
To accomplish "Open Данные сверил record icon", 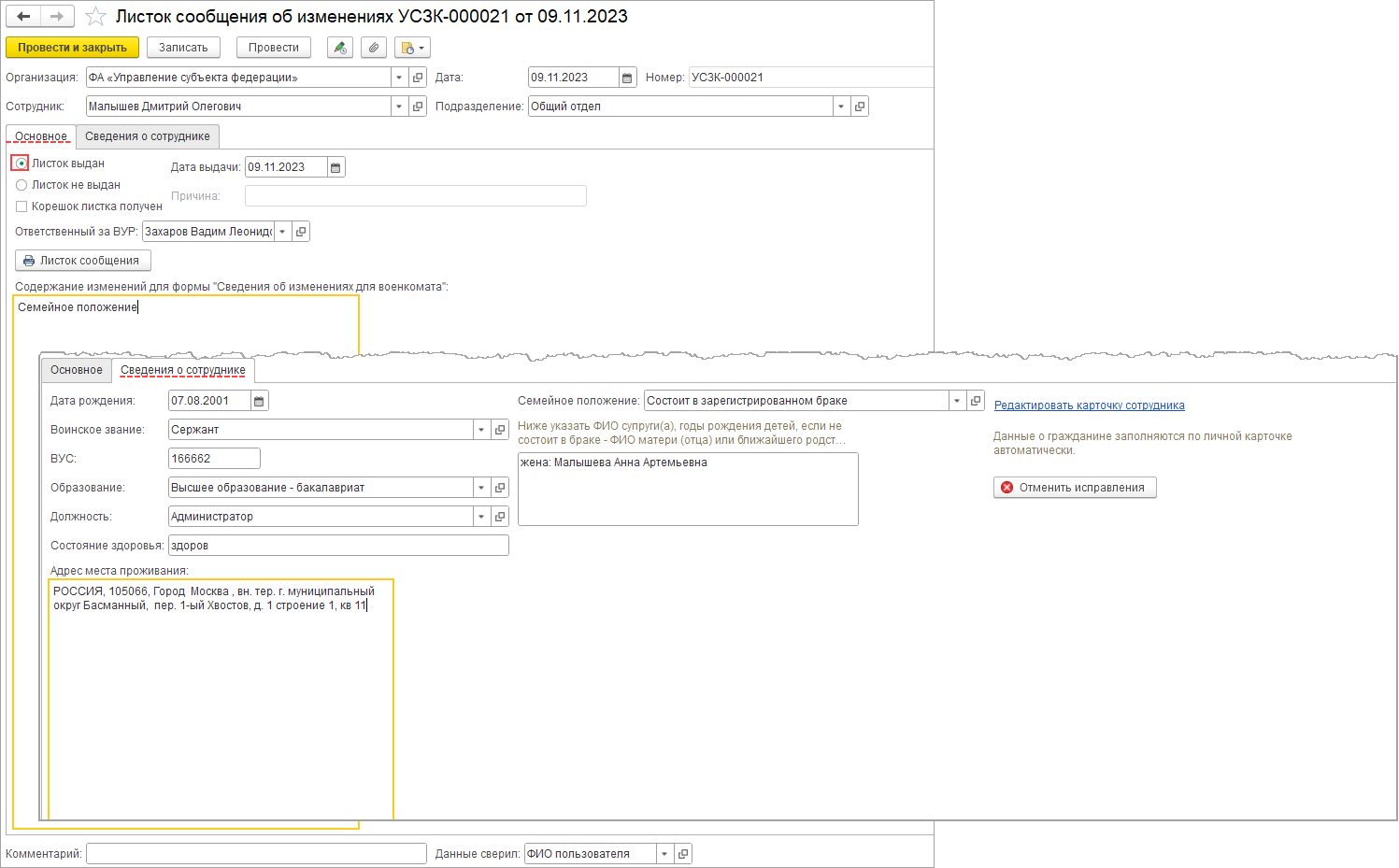I will [x=683, y=854].
